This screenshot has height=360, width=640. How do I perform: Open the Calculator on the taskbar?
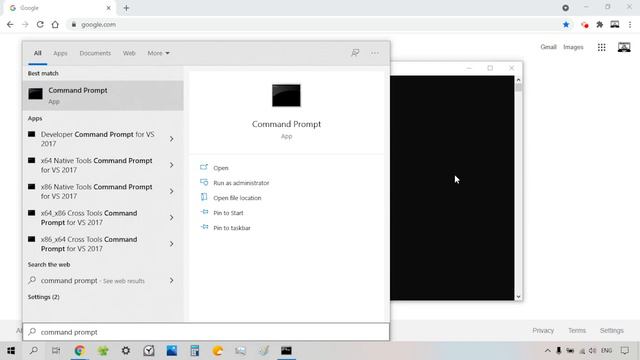point(195,351)
